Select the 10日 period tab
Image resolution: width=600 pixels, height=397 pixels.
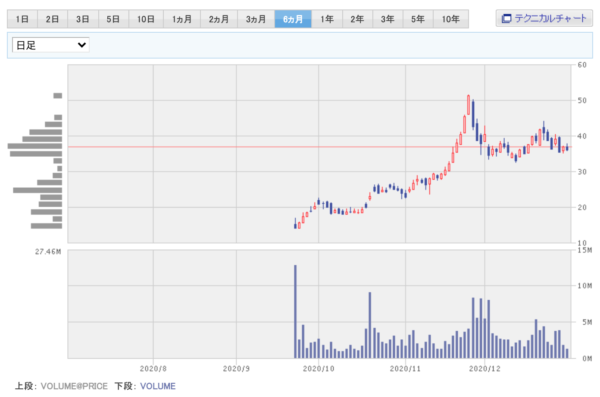tap(146, 19)
